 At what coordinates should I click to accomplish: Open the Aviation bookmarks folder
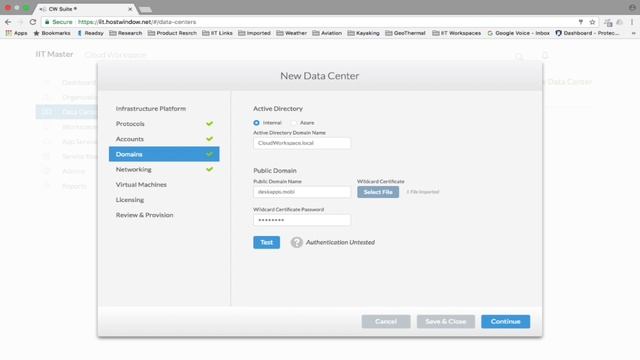tap(327, 33)
